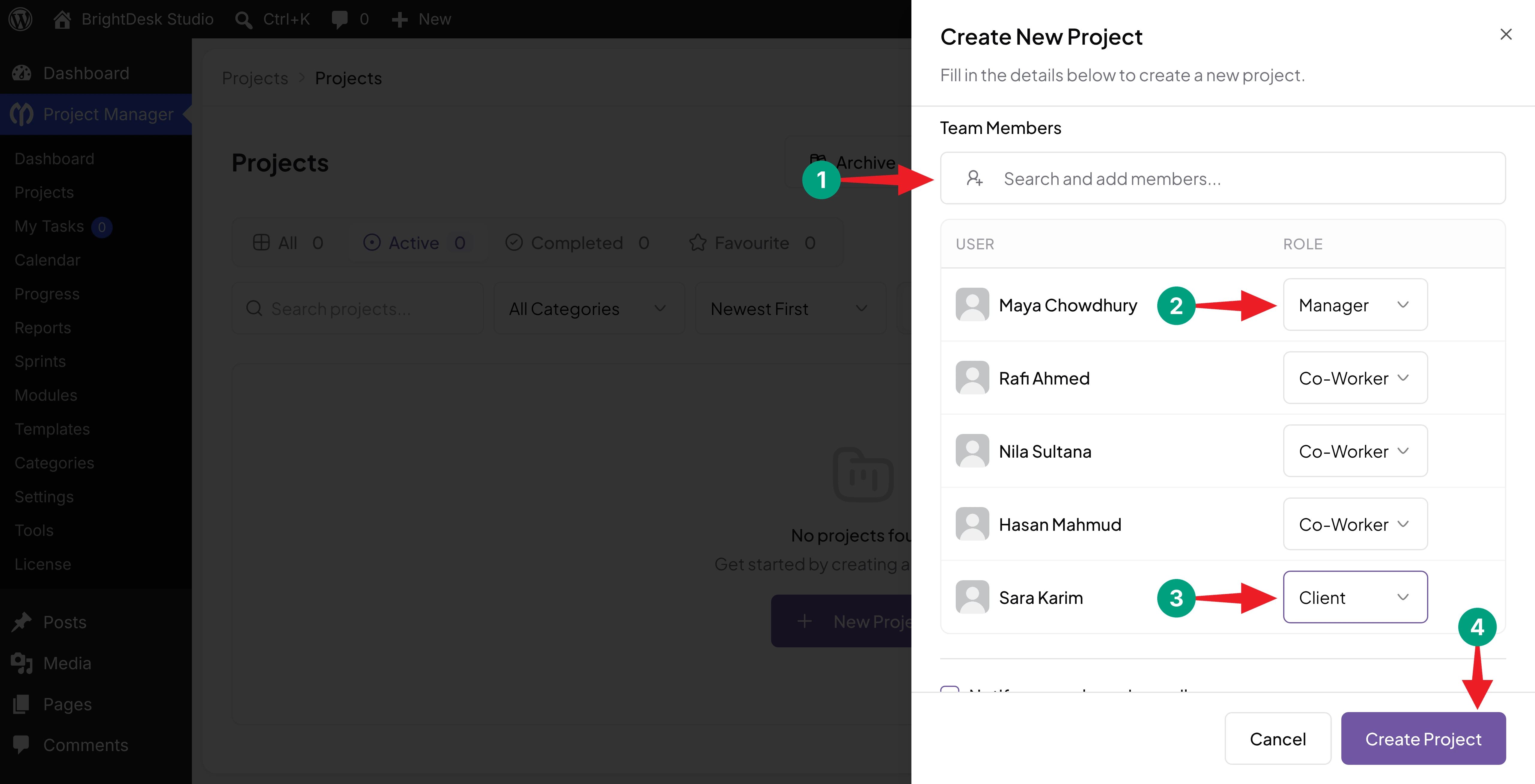Visit site via home icon
The image size is (1535, 784).
[62, 19]
